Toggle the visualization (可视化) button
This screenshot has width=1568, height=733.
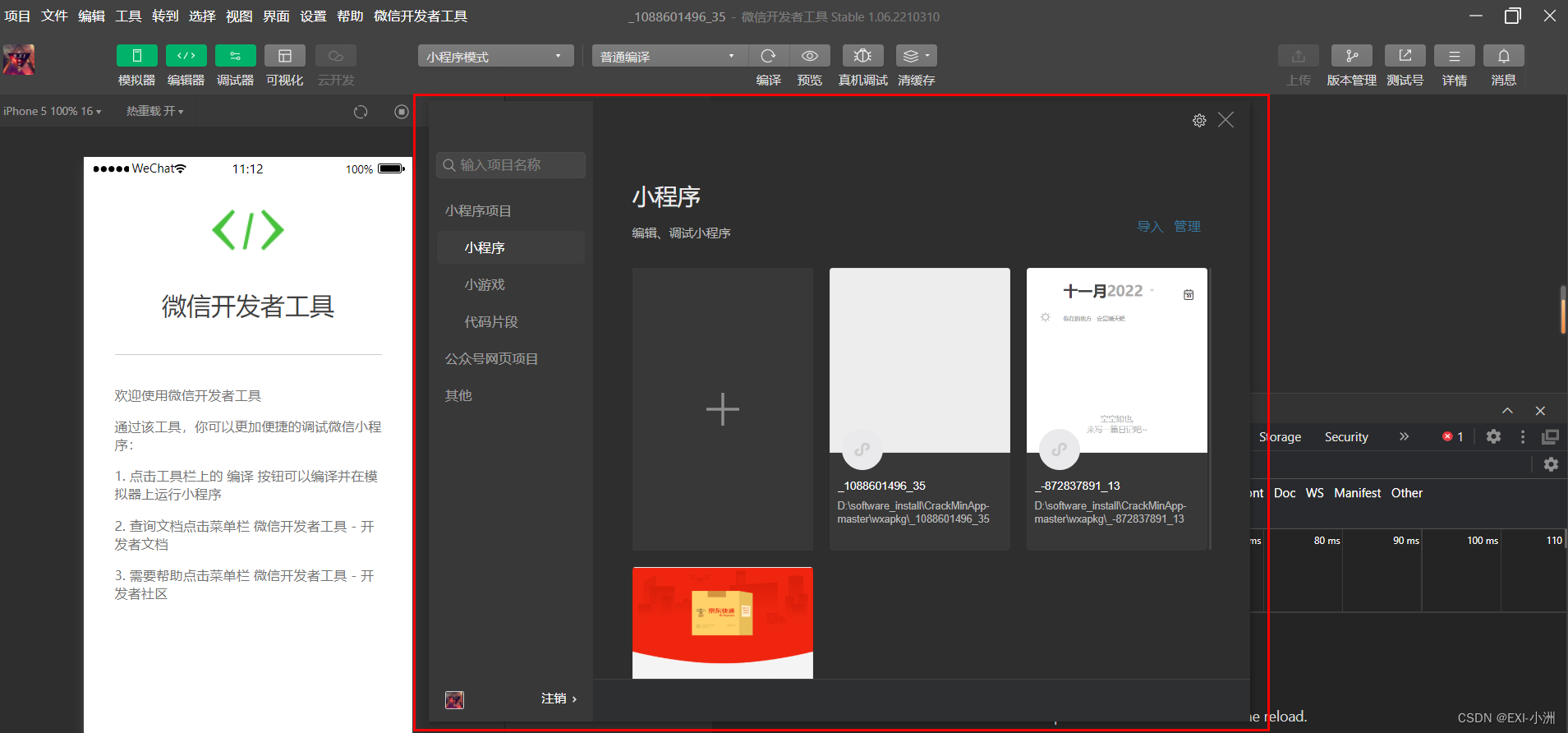285,56
